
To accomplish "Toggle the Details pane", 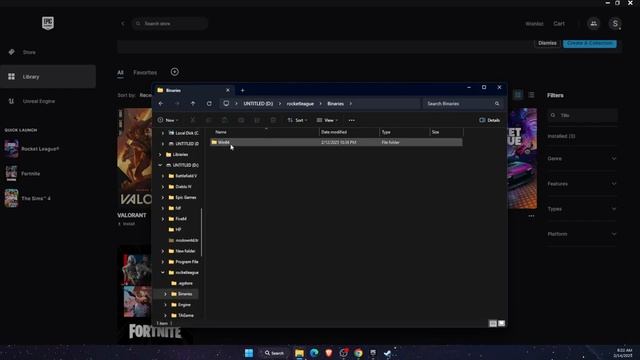I will [x=489, y=120].
